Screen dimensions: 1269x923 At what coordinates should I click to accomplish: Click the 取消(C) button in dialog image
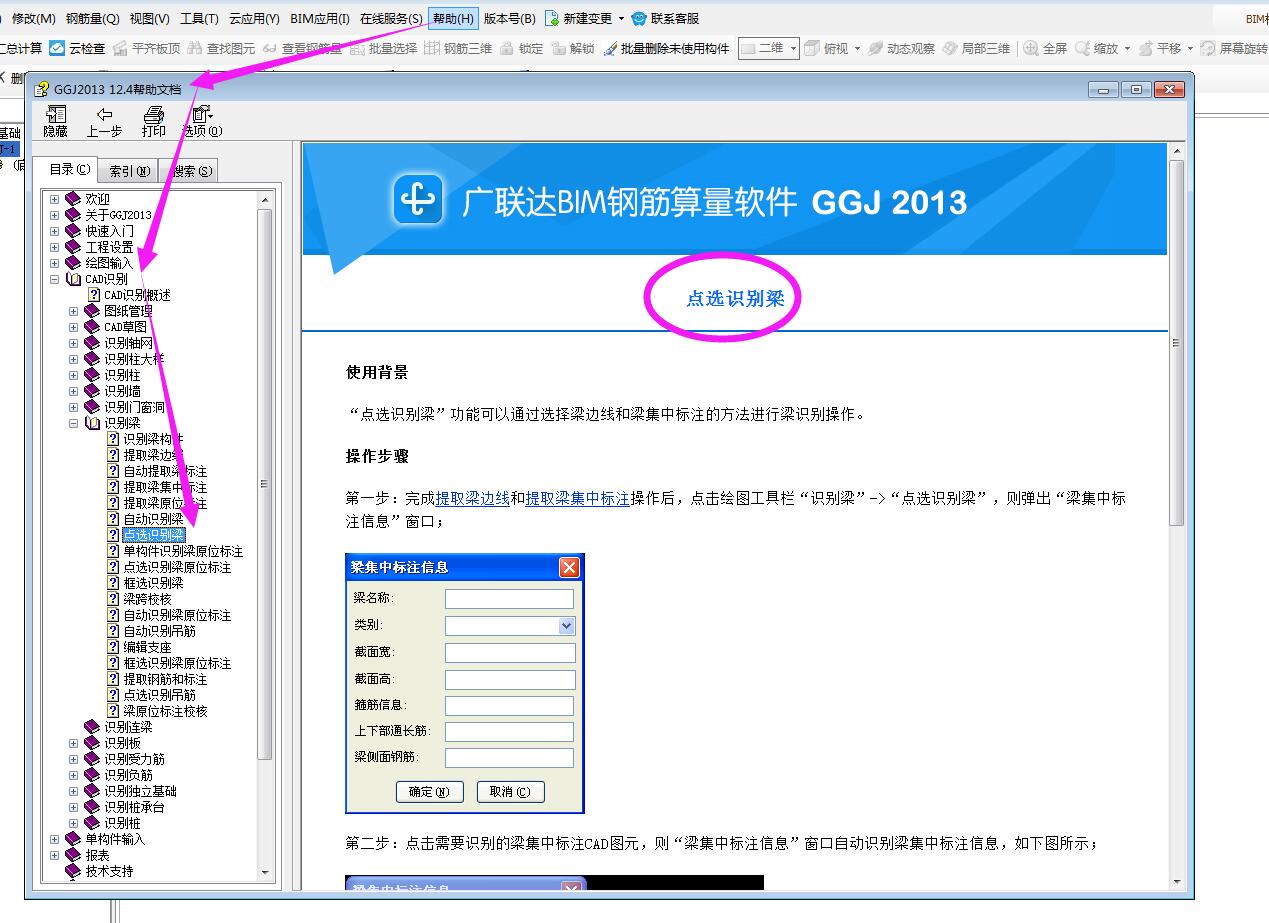510,792
